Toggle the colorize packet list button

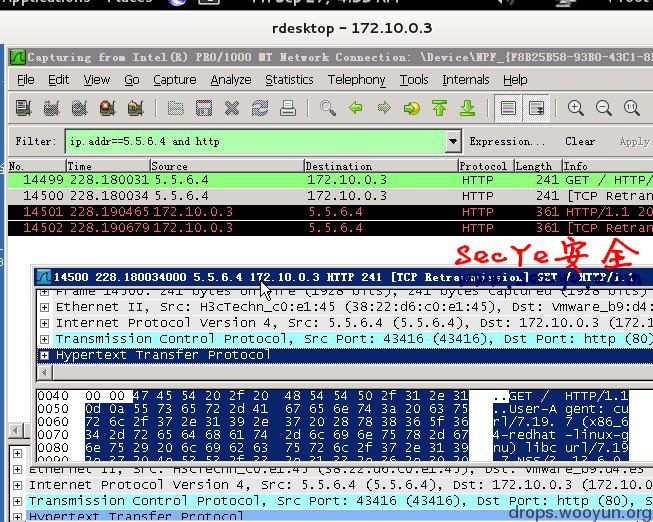click(508, 108)
